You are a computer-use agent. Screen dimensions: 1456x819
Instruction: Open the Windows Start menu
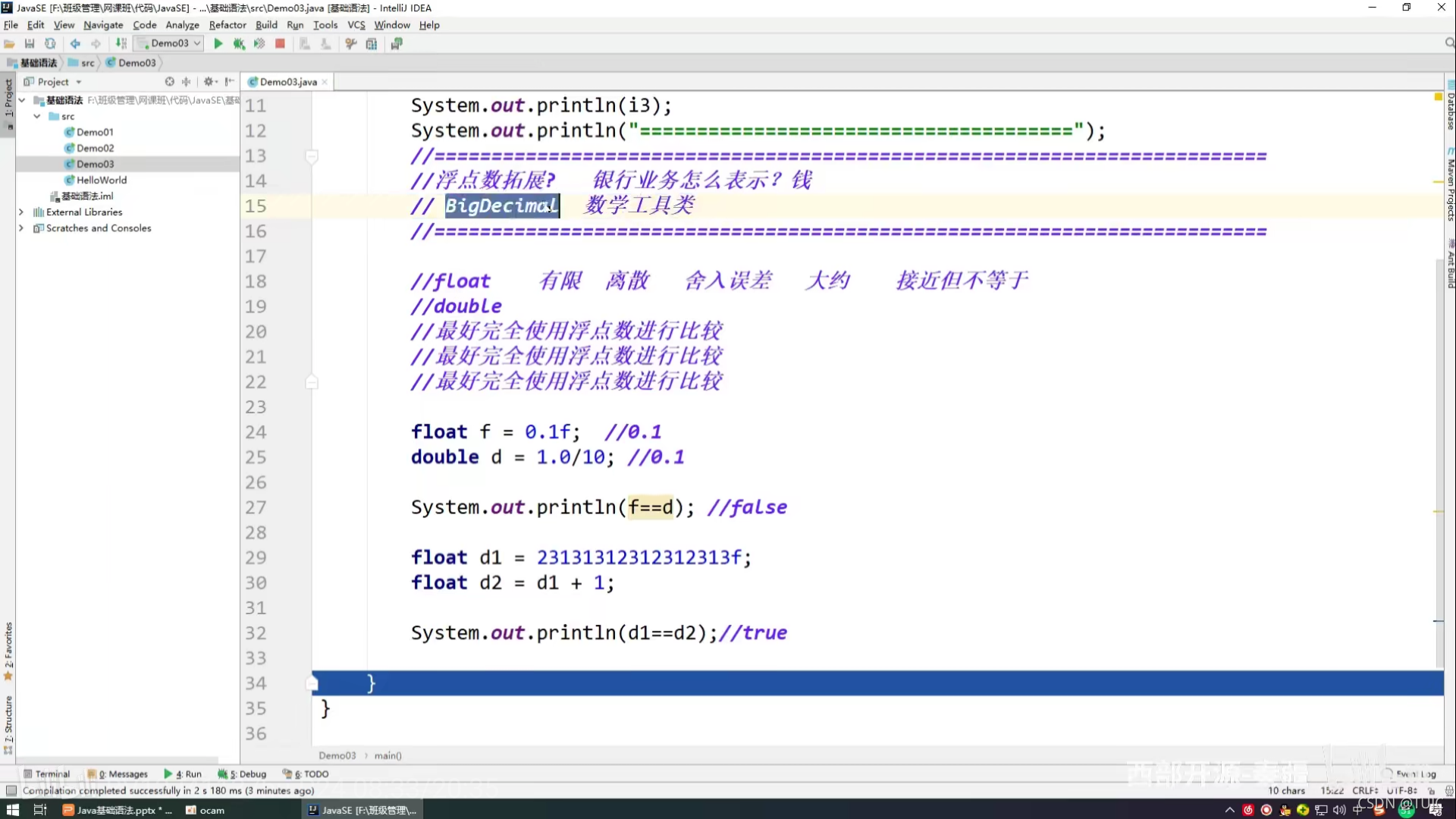(12, 810)
